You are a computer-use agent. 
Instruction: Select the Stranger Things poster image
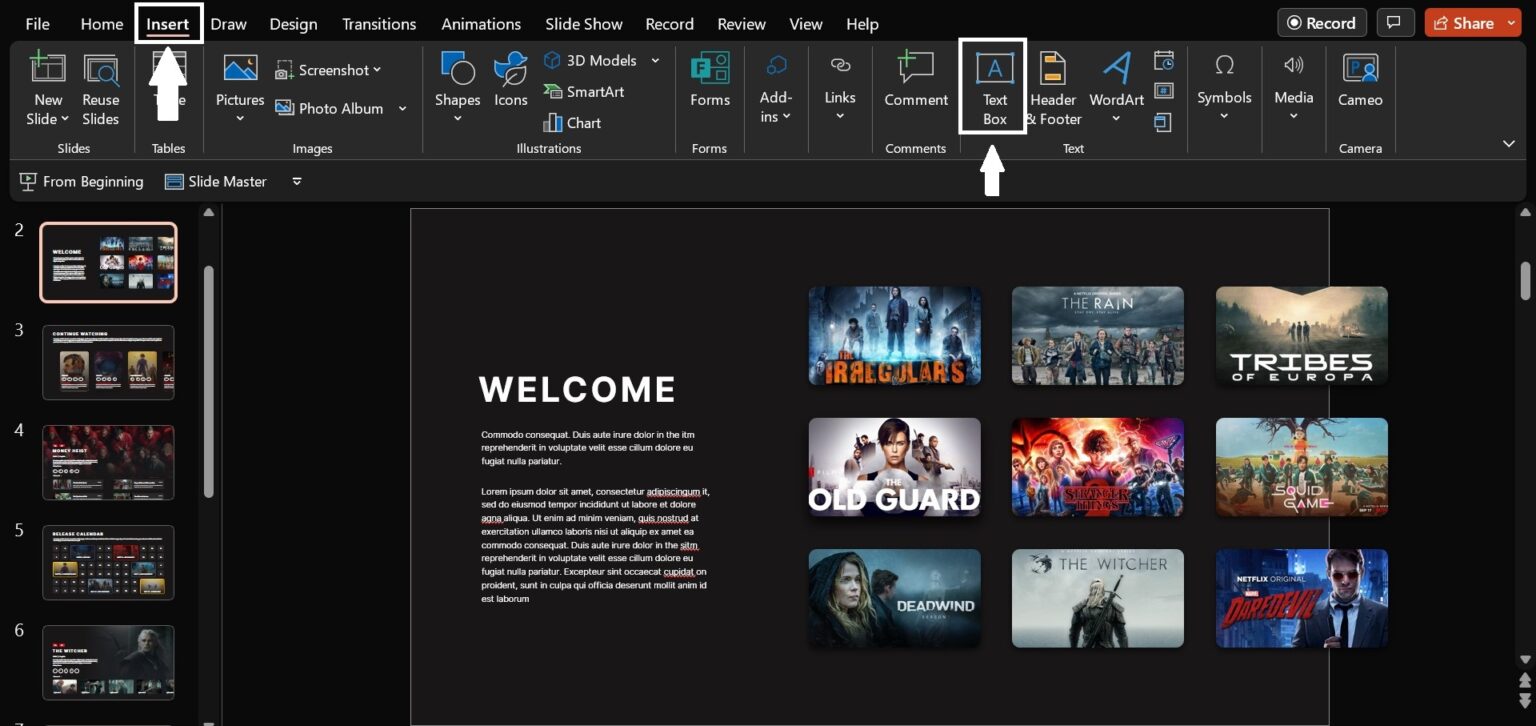[x=1097, y=467]
